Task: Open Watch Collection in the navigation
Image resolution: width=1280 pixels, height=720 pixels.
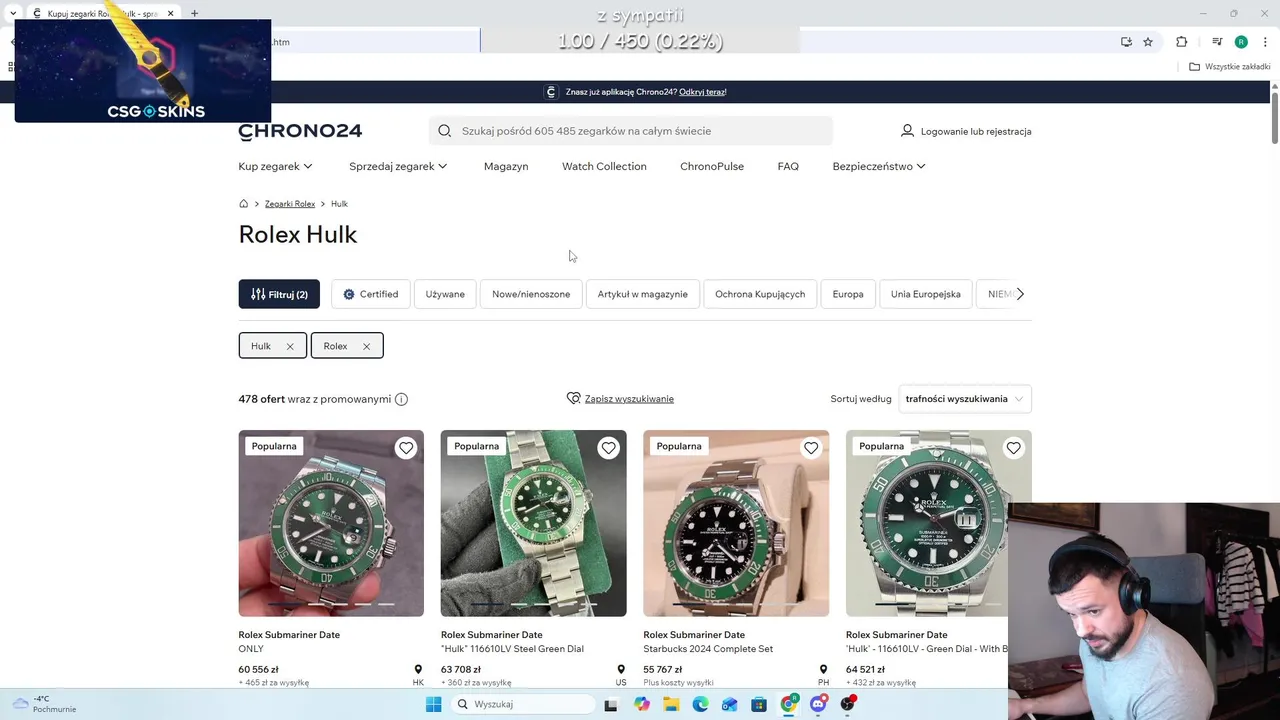Action: (x=604, y=166)
